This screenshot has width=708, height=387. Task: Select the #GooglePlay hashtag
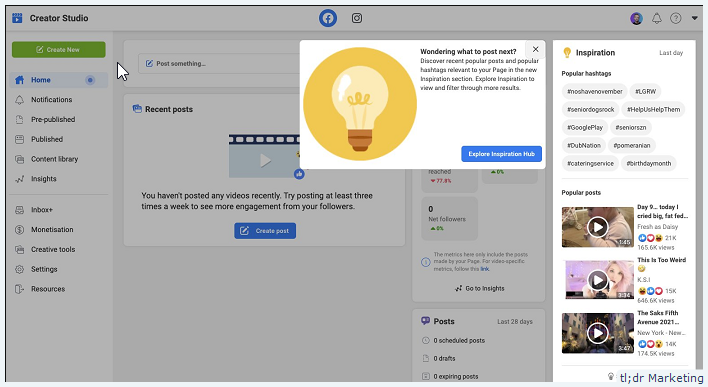[585, 128]
